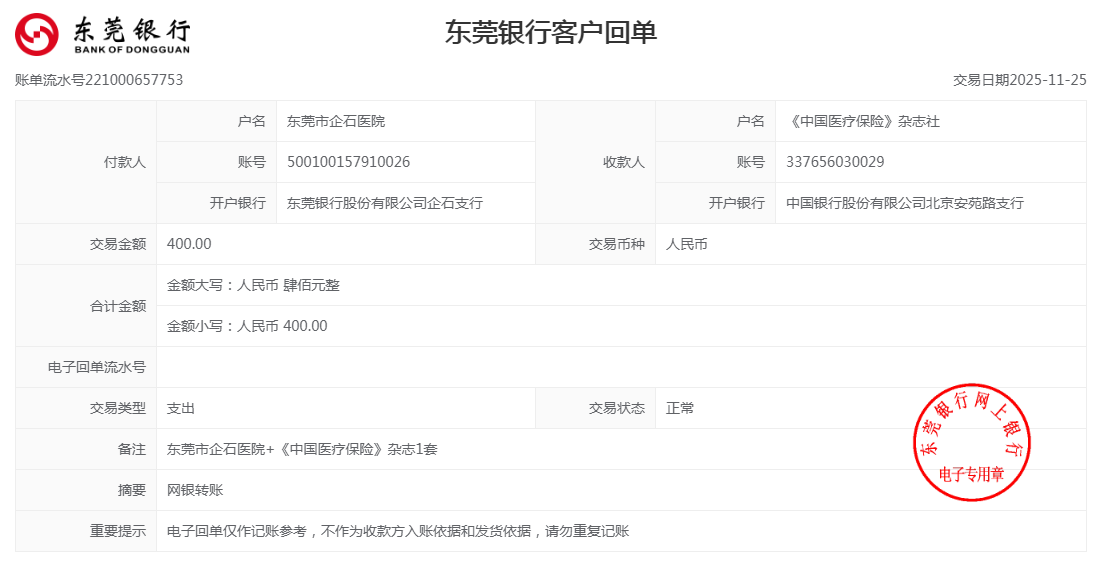Select payee name 《中国医疗保险》杂志社
This screenshot has width=1108, height=571.
click(863, 121)
